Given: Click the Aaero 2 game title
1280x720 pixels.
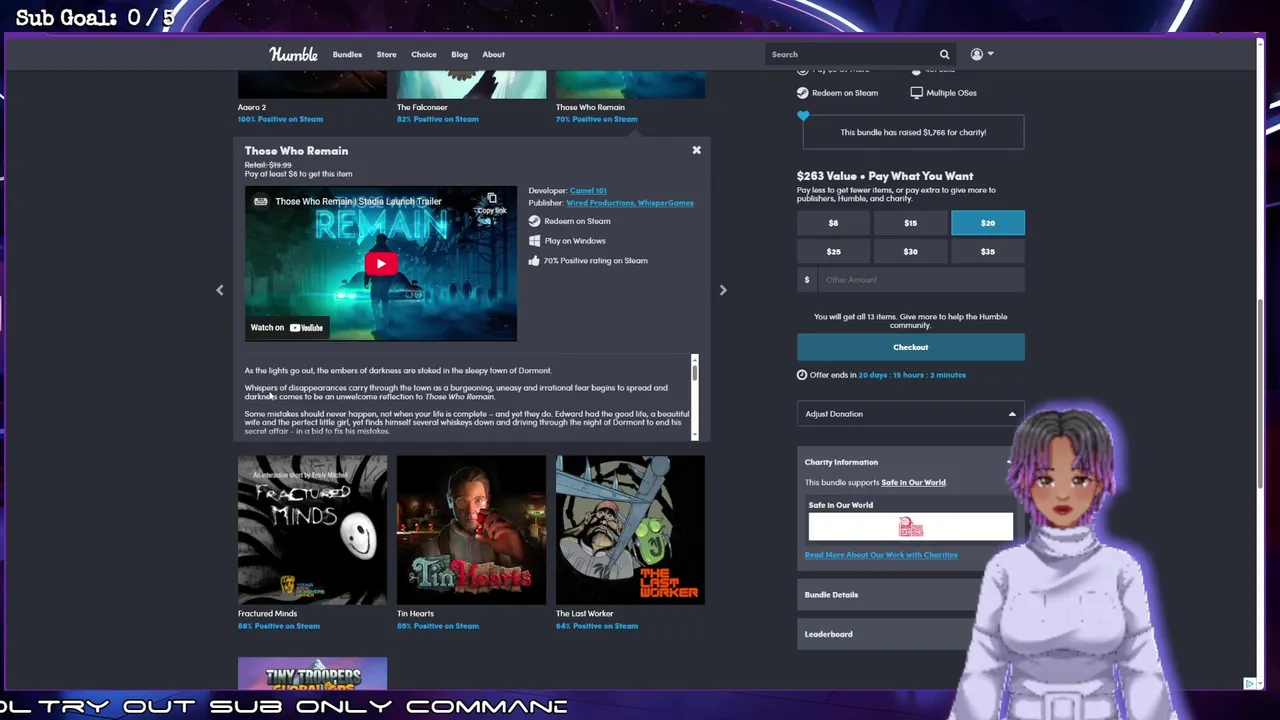Looking at the screenshot, I should pos(252,107).
